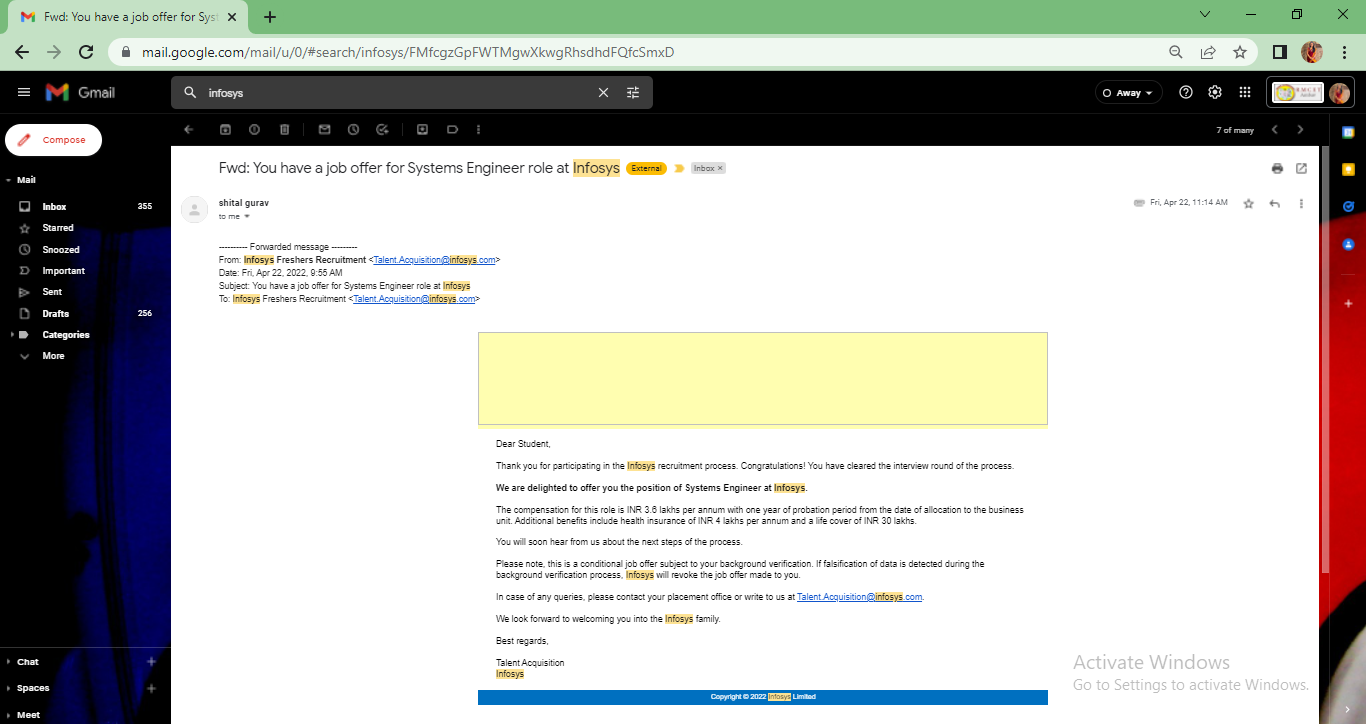The height and width of the screenshot is (724, 1366).
Task: Expand the 'to me' recipient details
Action: point(247,216)
